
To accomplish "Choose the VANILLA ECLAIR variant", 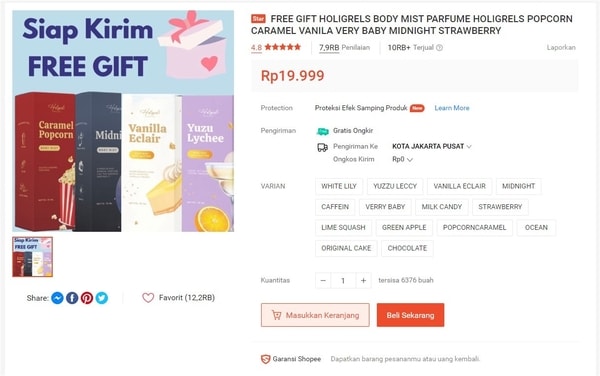I will [459, 186].
